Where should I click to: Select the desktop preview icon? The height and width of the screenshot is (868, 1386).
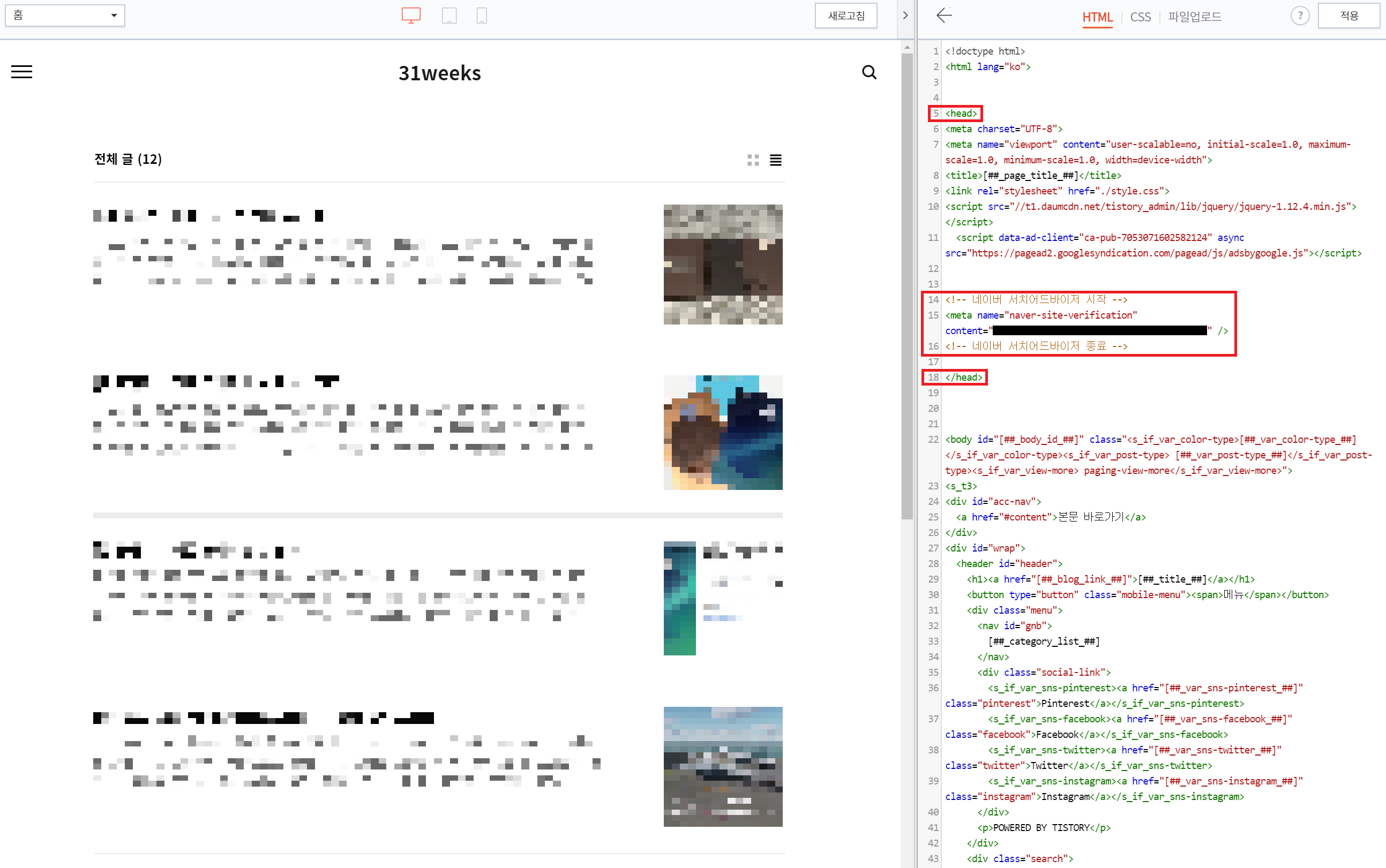click(411, 16)
